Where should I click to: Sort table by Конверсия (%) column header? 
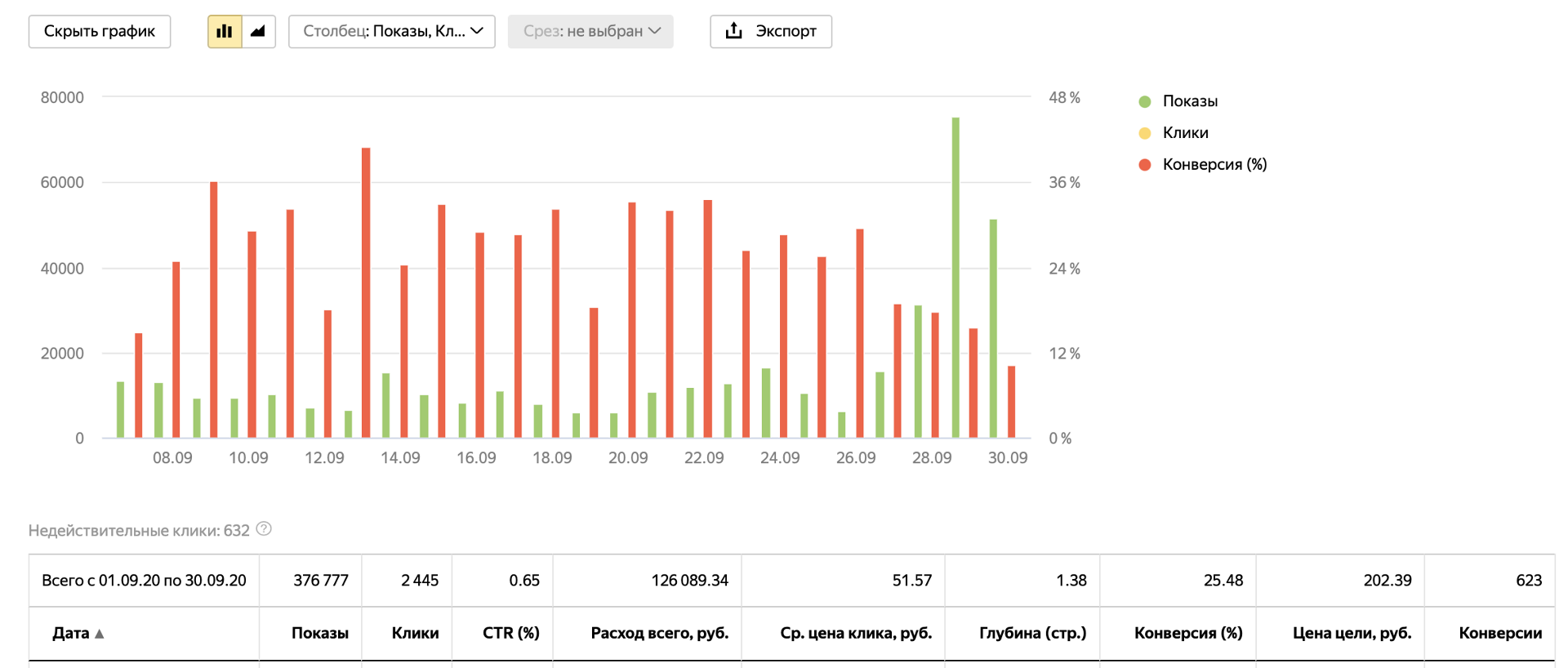click(1188, 633)
